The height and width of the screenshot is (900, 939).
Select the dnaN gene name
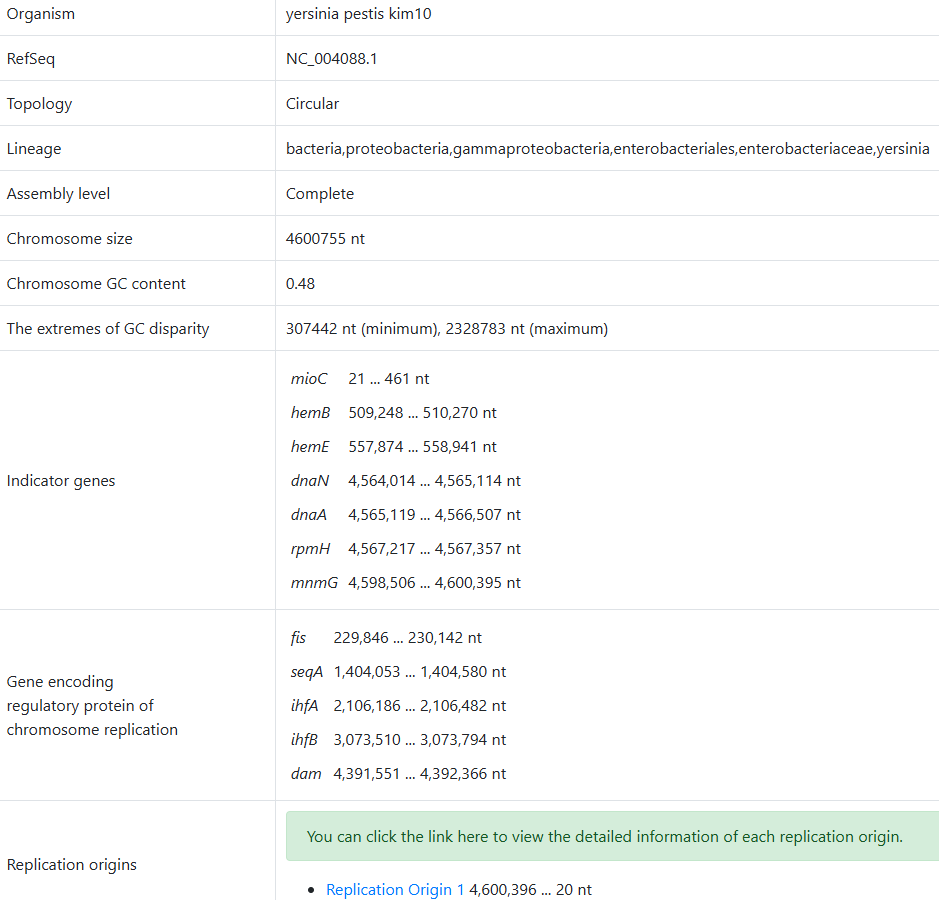(310, 481)
